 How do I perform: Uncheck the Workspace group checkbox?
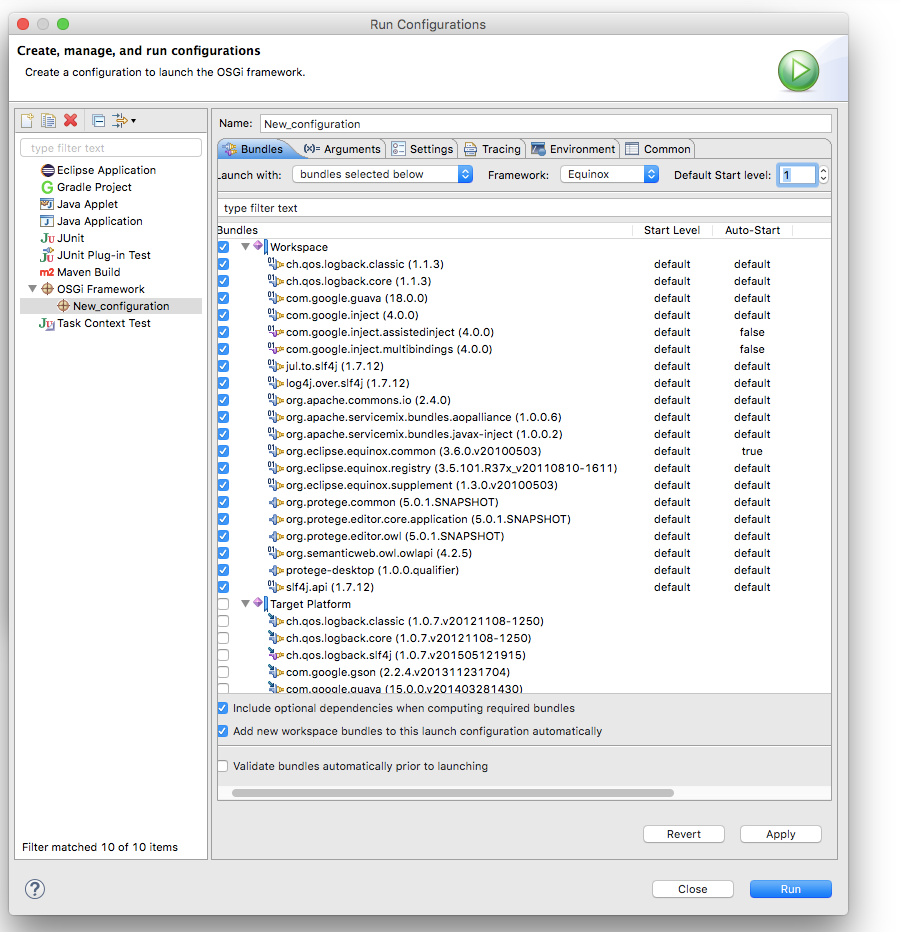224,247
